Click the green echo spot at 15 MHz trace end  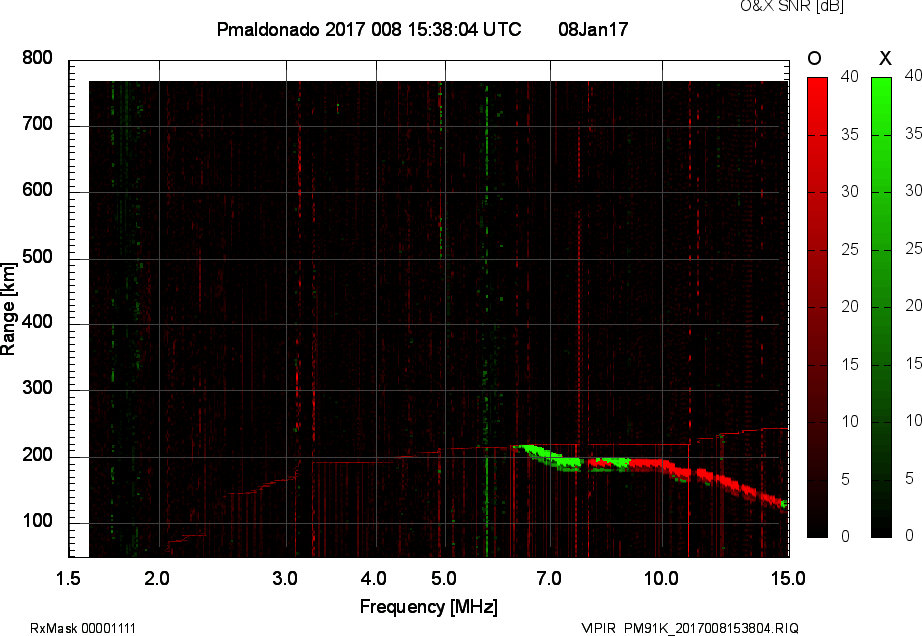point(784,504)
